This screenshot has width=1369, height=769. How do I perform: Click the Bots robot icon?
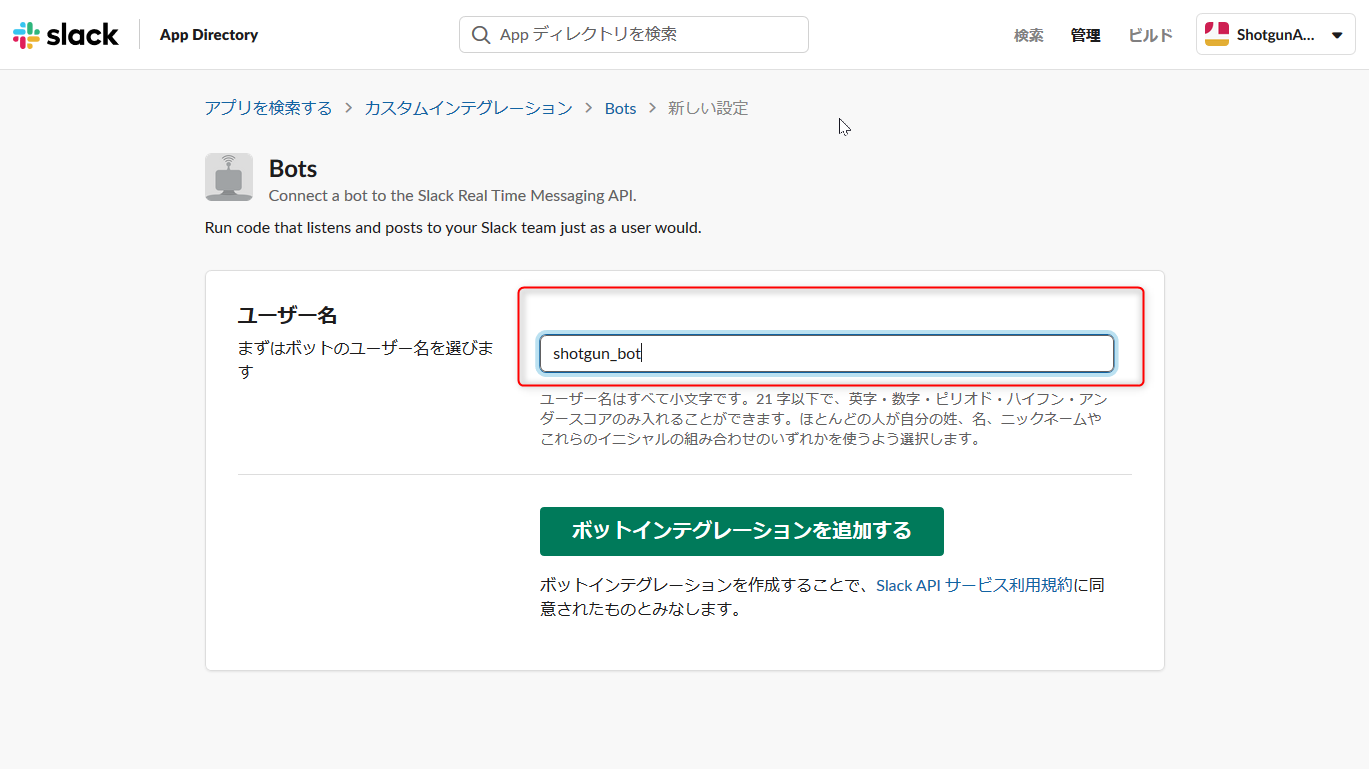tap(229, 177)
